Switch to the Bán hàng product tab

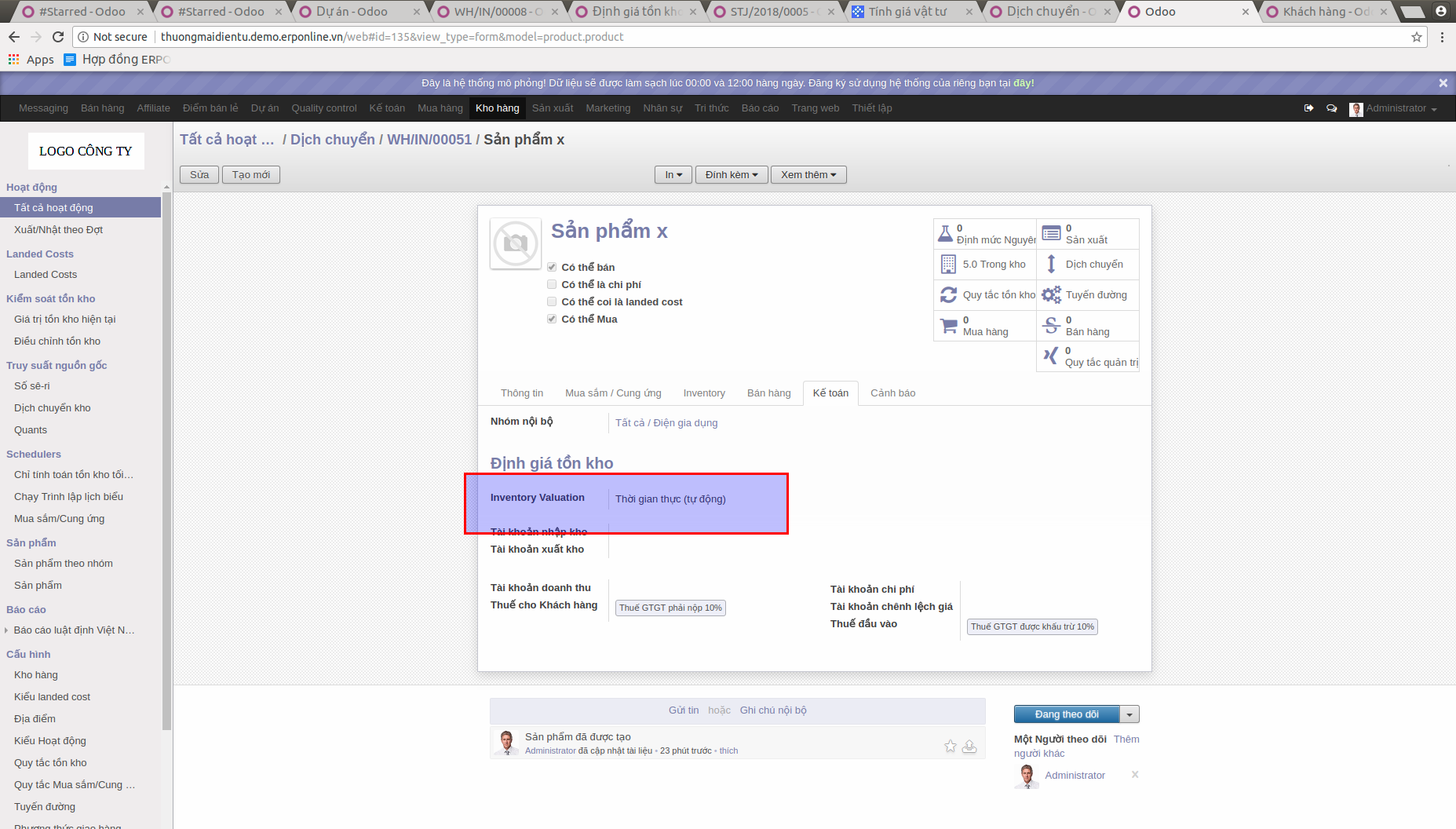[x=769, y=393]
